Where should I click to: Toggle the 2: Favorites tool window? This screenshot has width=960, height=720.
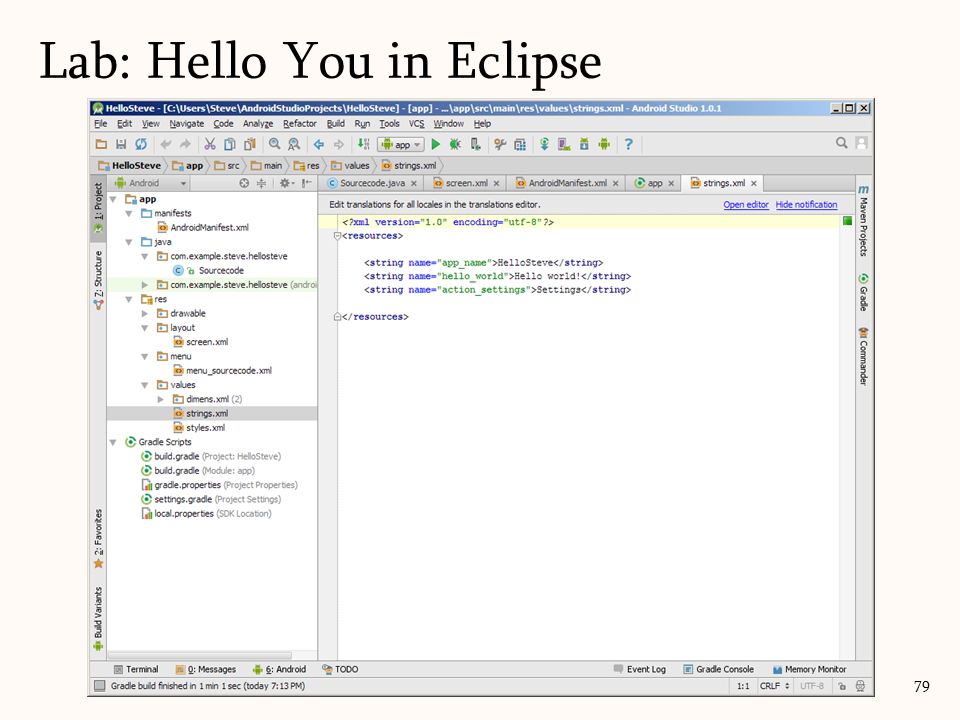(98, 539)
